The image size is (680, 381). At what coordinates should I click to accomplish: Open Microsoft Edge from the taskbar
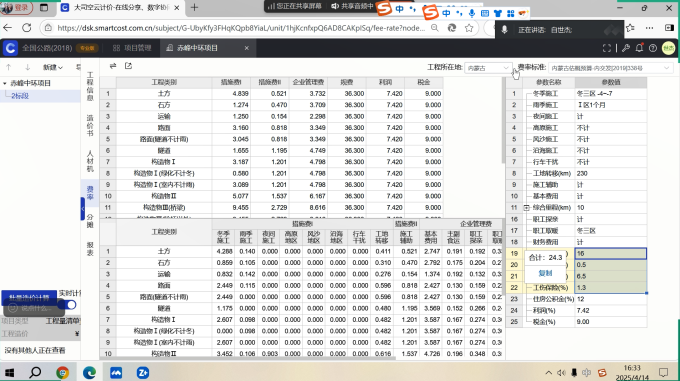(89, 372)
